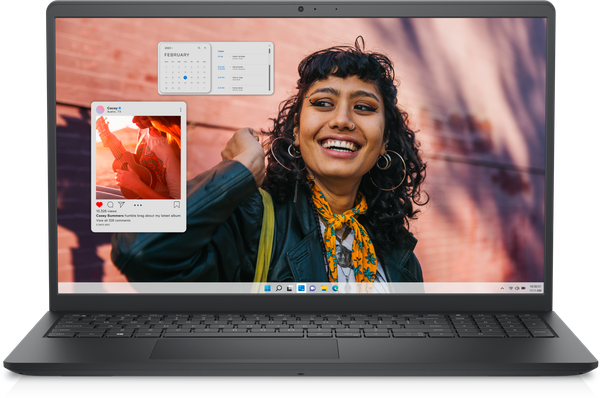Launch Microsoft Edge from taskbar
Screen dimensions: 600x398
coord(335,288)
